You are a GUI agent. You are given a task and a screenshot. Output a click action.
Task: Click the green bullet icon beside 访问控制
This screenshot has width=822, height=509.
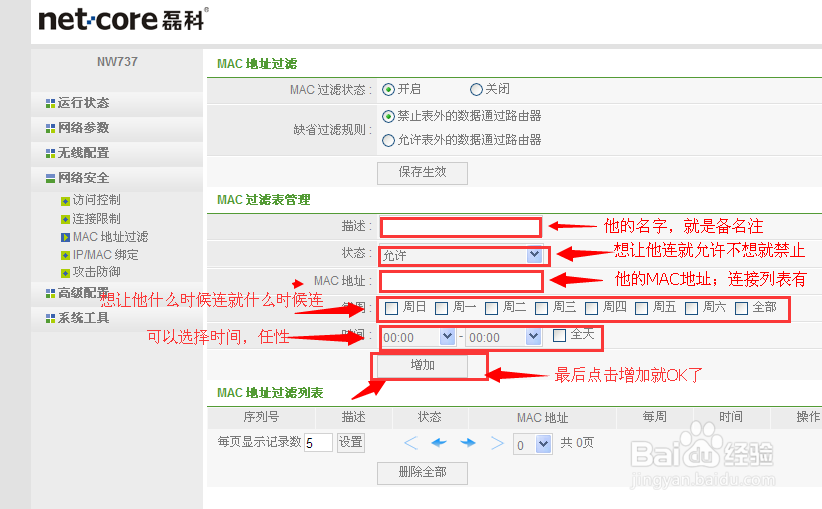point(65,201)
